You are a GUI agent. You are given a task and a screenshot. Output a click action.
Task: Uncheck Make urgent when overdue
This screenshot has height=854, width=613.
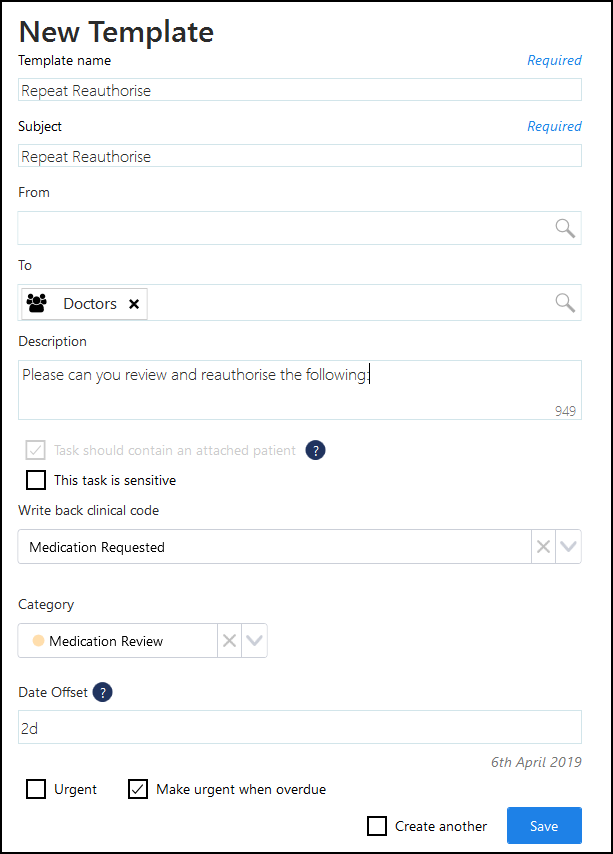point(138,789)
